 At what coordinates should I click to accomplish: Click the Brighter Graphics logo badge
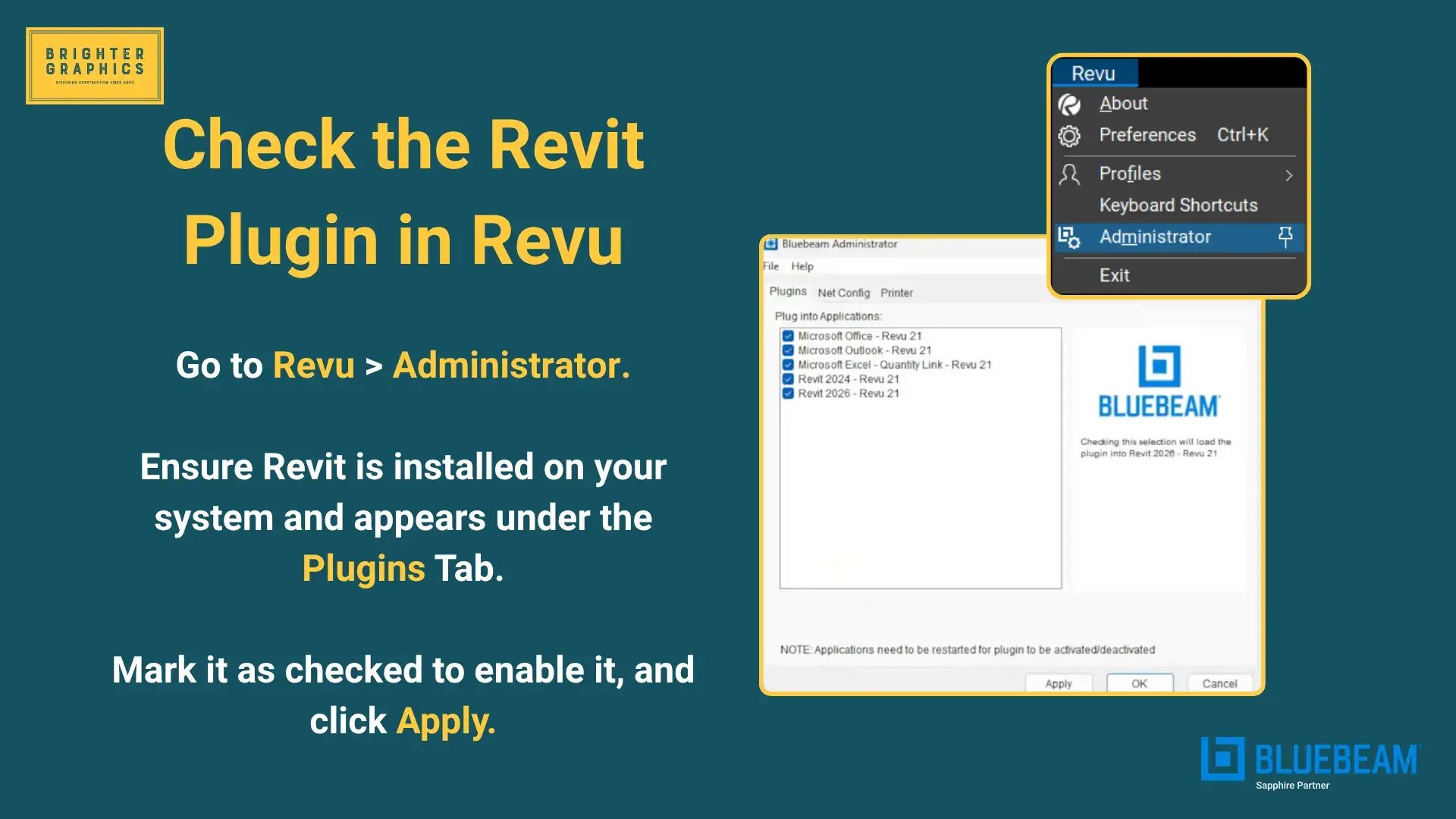tap(95, 66)
